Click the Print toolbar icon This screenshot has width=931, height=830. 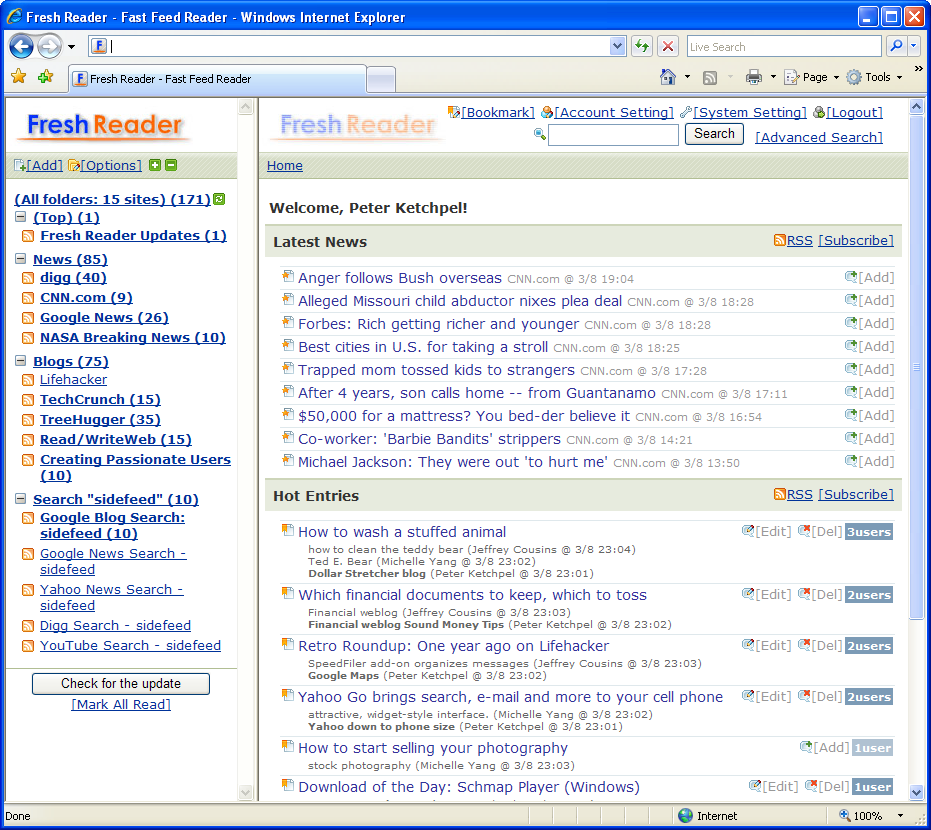754,77
